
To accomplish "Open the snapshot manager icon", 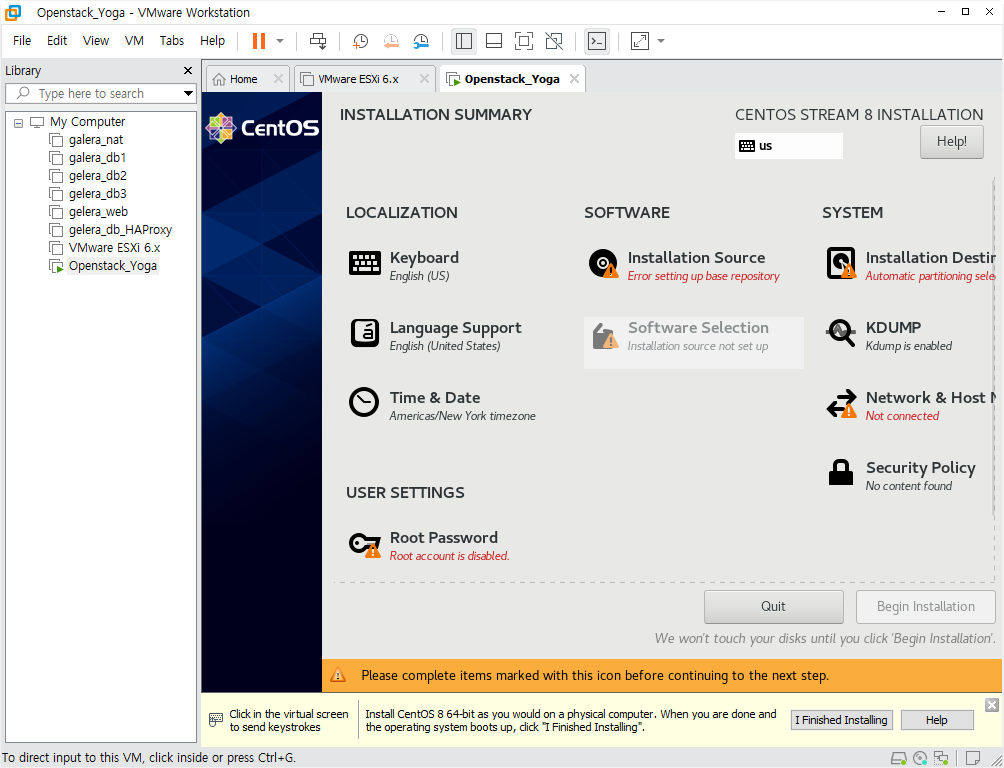I will (421, 41).
